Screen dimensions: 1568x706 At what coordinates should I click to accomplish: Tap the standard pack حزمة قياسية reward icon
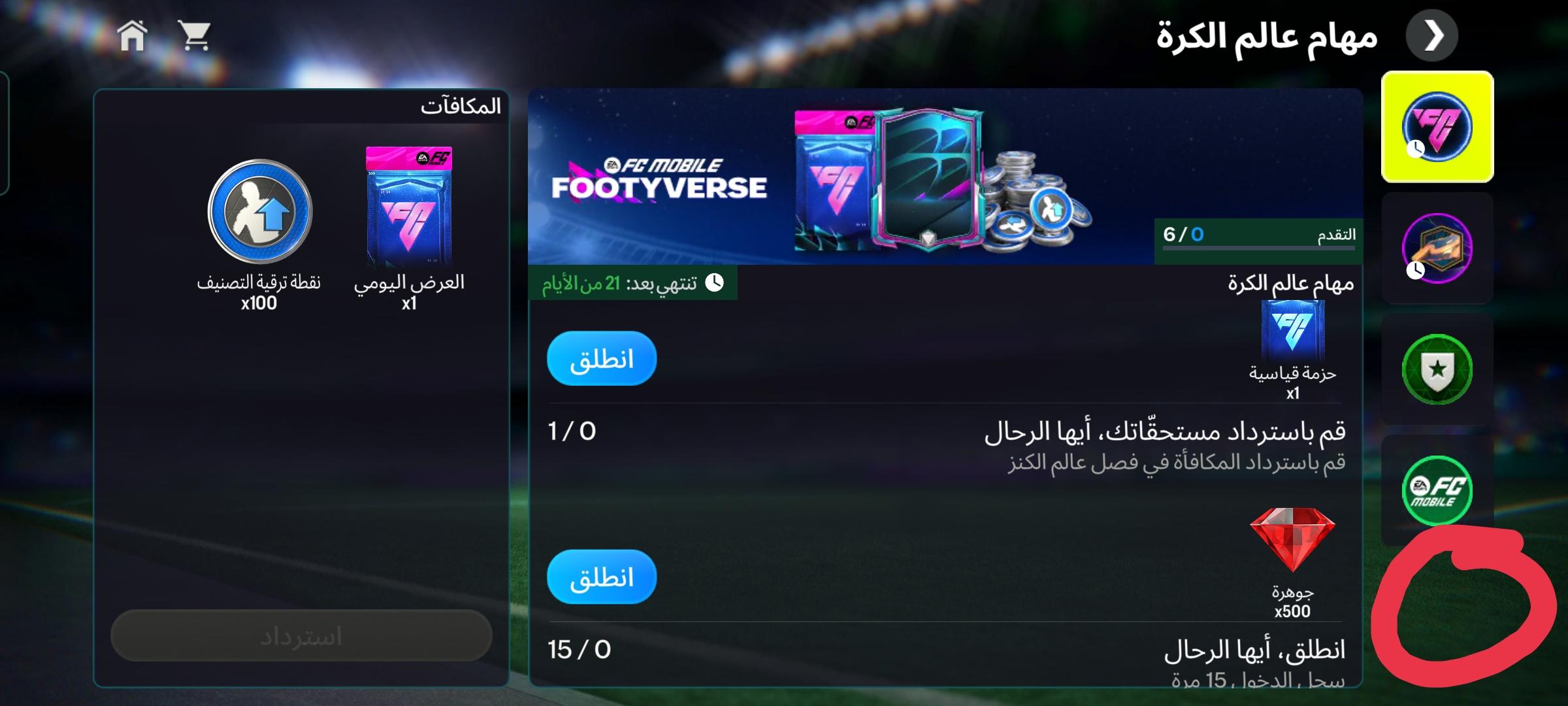tap(1292, 330)
